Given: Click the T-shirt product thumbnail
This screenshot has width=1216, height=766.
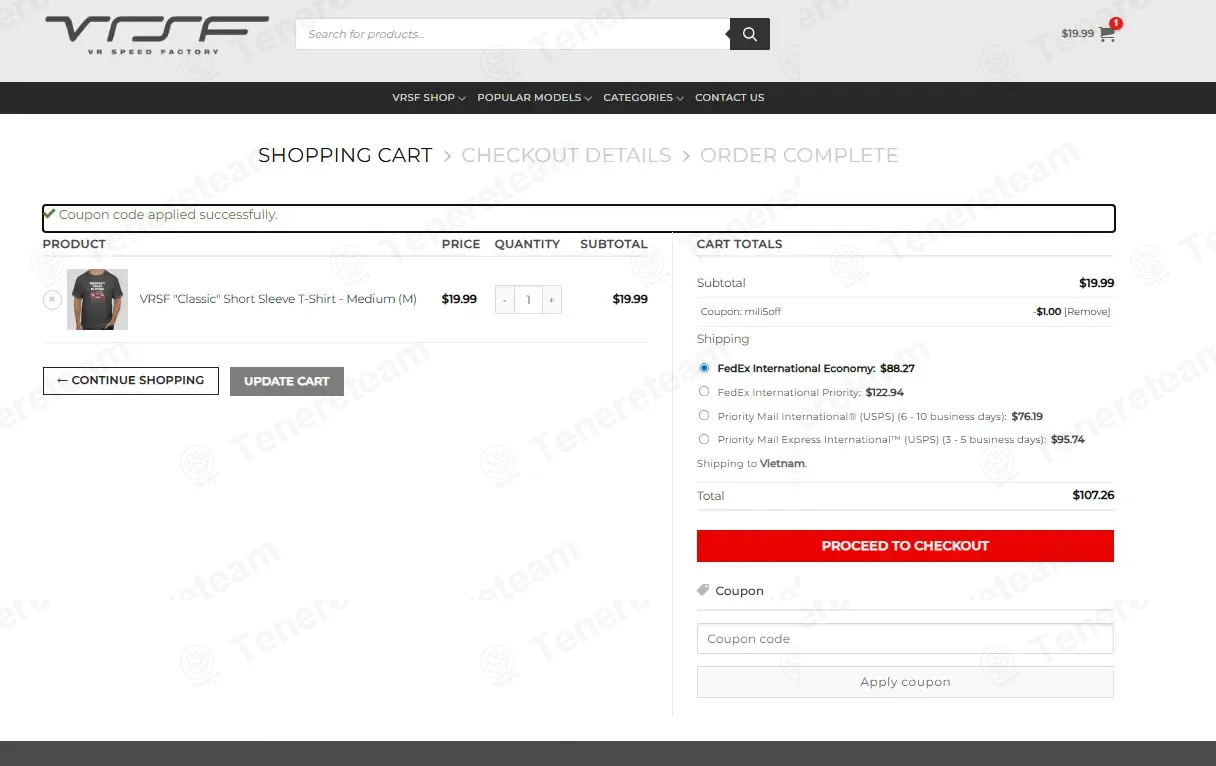Looking at the screenshot, I should pyautogui.click(x=97, y=299).
